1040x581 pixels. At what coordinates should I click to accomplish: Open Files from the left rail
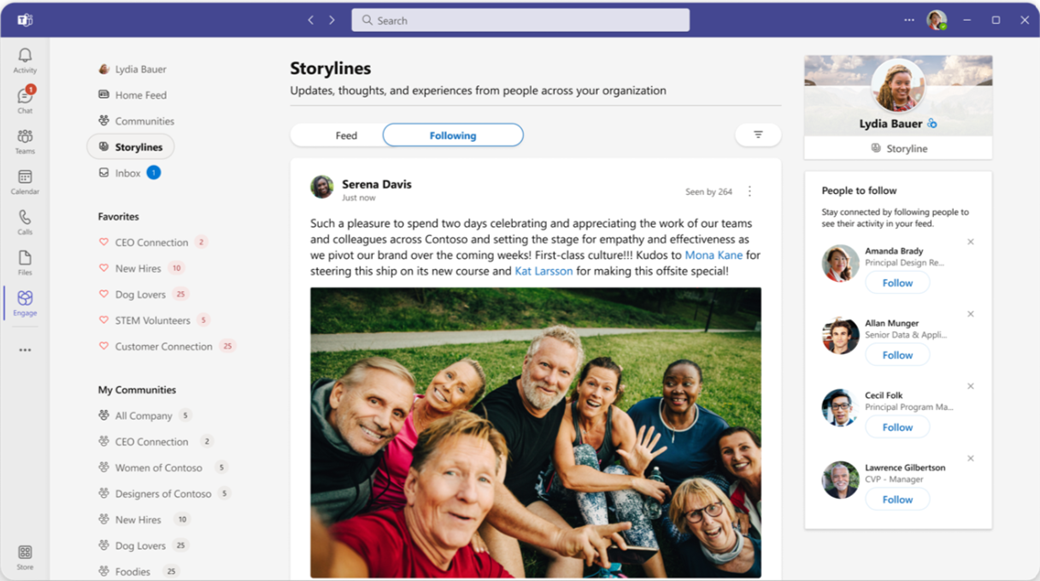tap(25, 259)
